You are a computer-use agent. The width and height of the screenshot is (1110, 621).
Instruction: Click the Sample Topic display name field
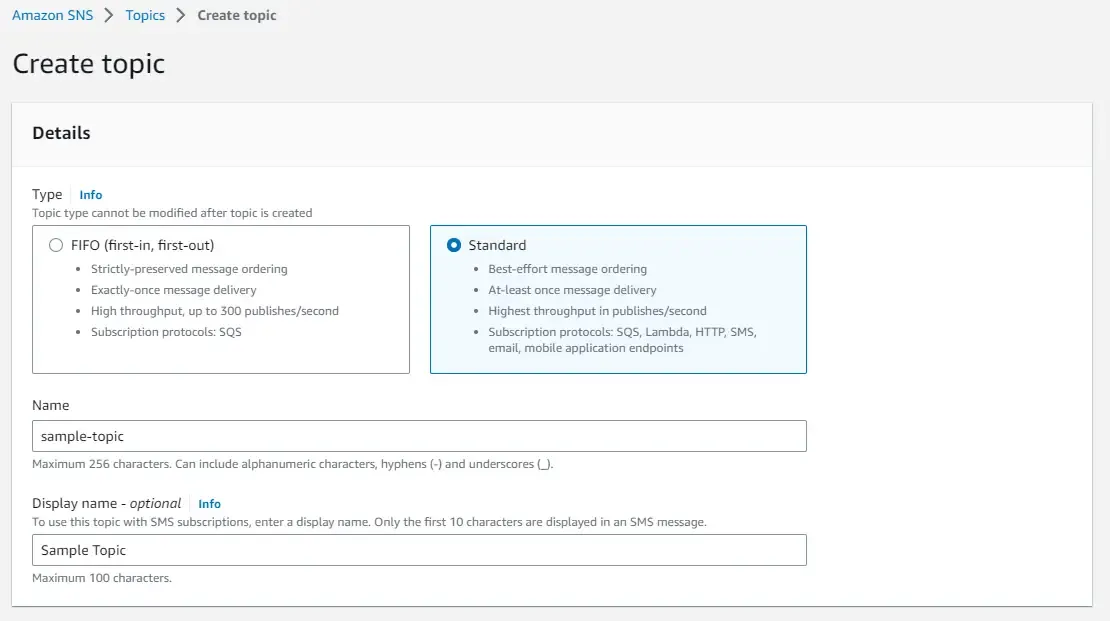tap(420, 550)
